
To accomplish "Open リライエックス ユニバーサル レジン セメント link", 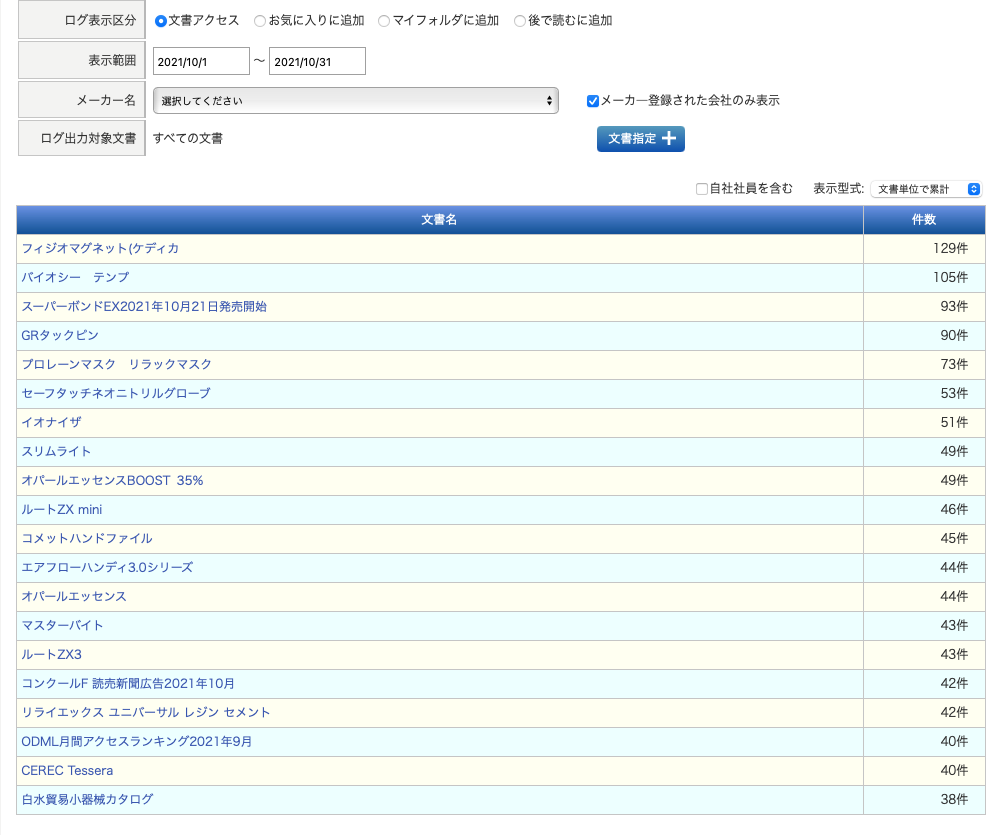I will [146, 713].
